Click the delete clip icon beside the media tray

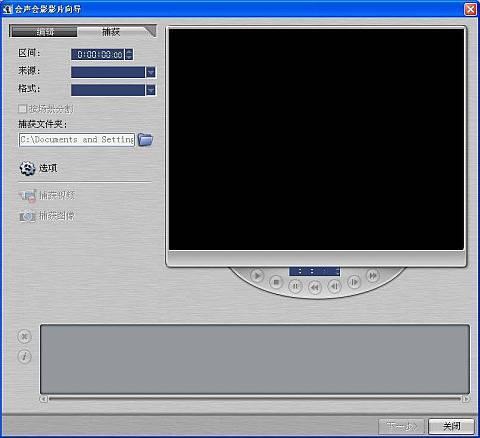24,336
